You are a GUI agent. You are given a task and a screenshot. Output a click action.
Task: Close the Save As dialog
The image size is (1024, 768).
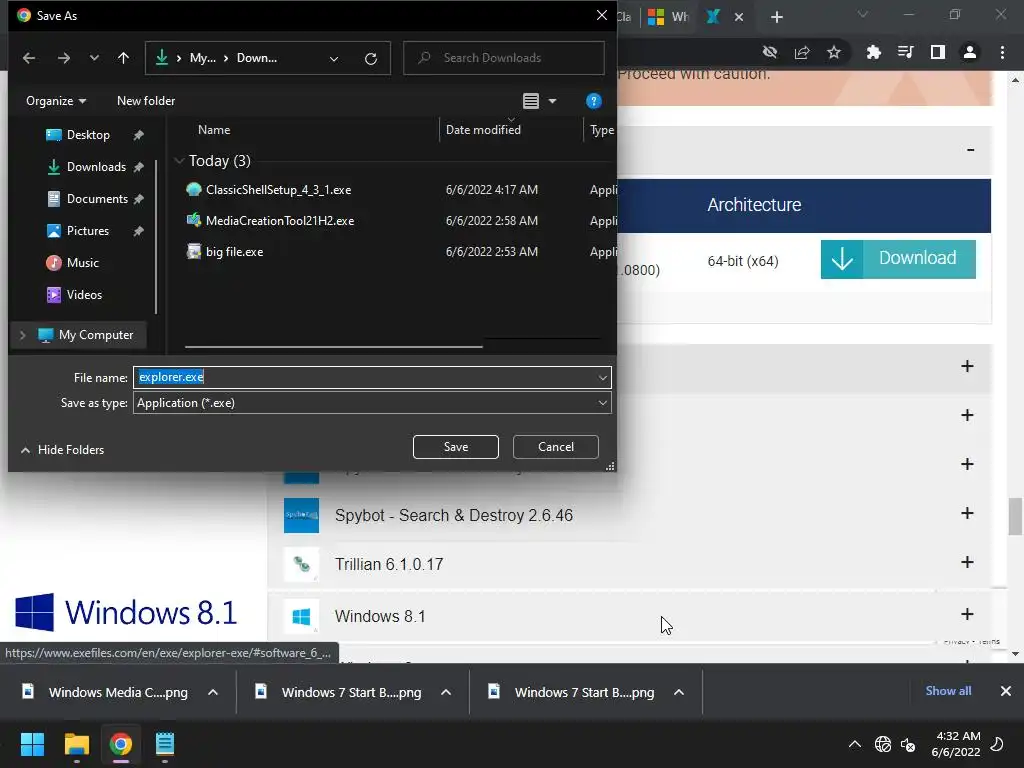(601, 15)
